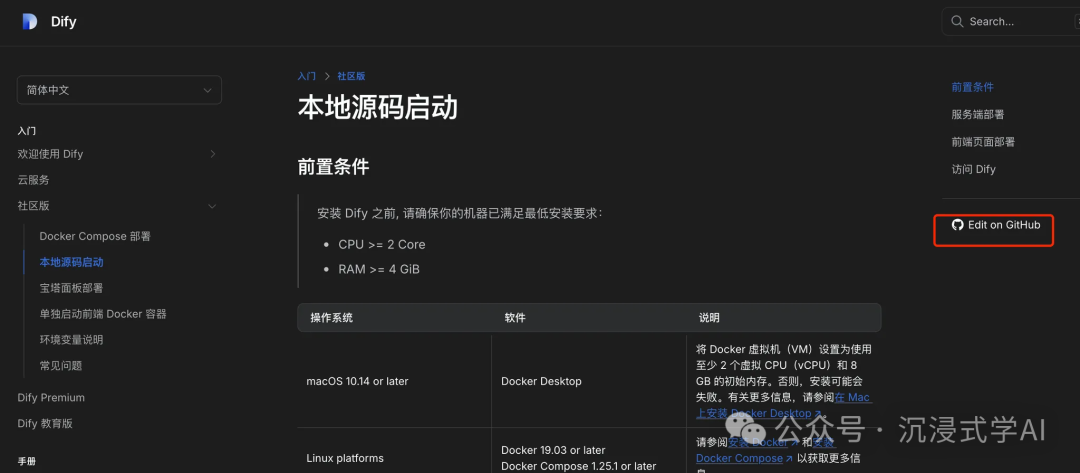Screen dimensions: 1080x473
Task: Open the 简体中文 language dropdown
Action: 119,90
